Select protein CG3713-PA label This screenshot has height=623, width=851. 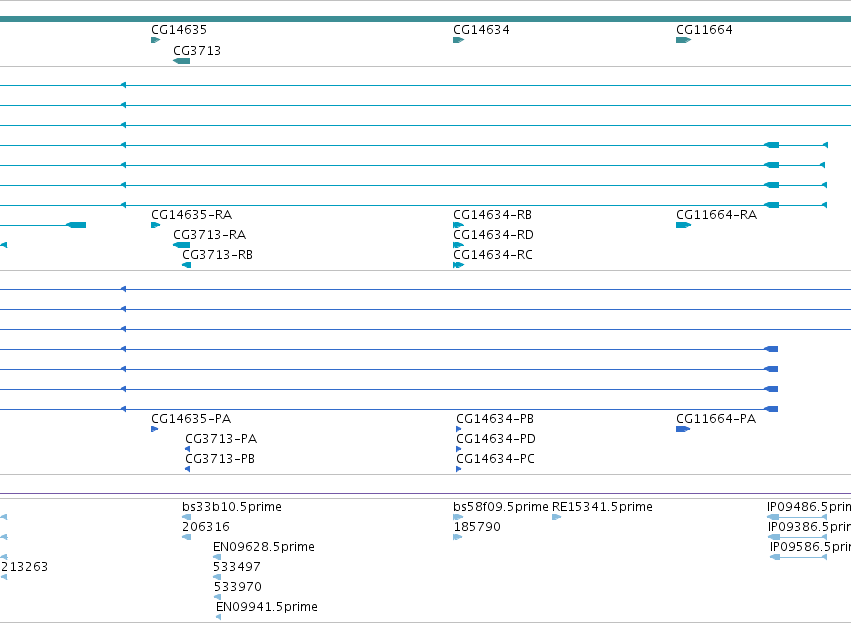[221, 439]
